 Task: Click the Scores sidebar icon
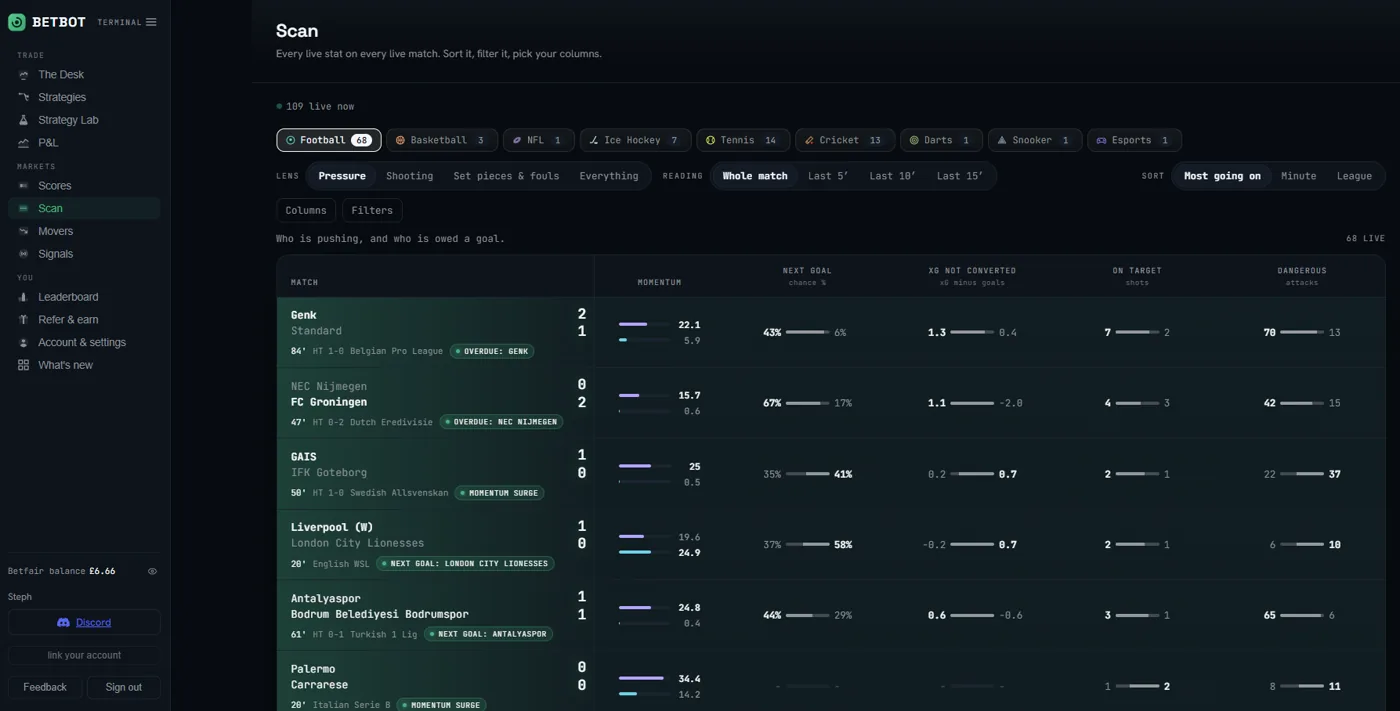(23, 186)
